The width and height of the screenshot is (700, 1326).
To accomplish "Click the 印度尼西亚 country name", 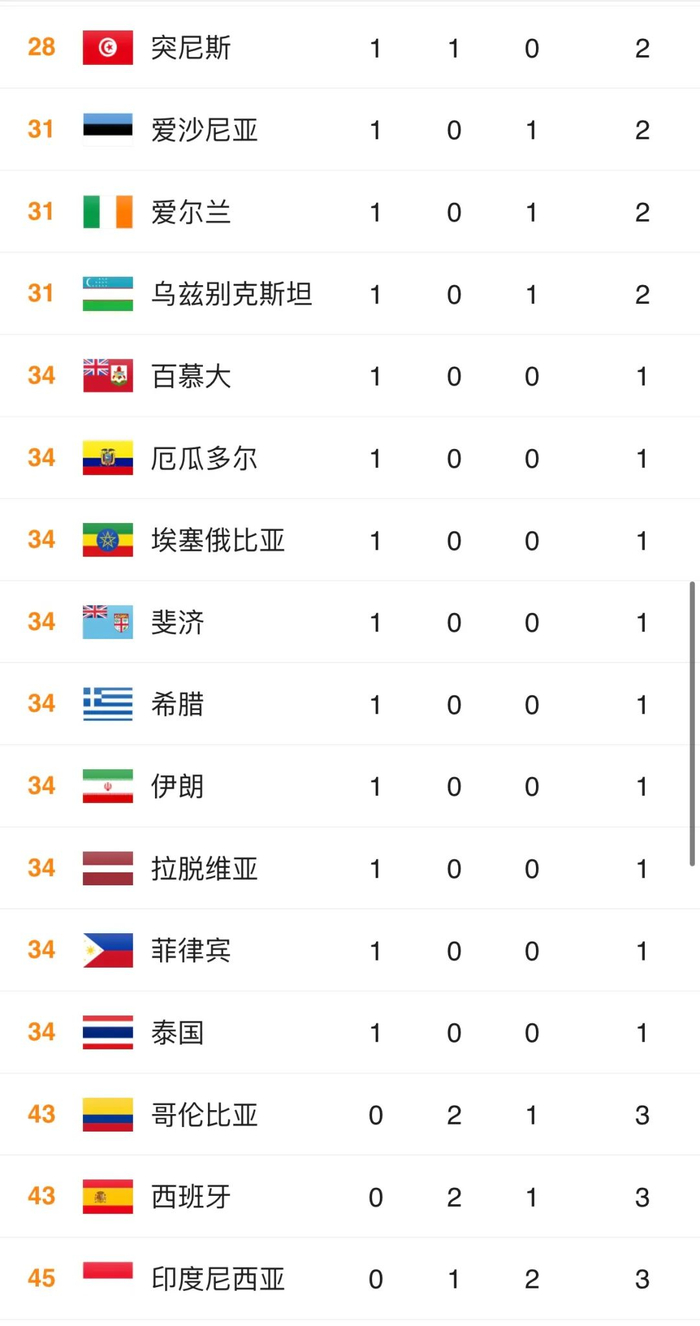I will click(218, 1278).
